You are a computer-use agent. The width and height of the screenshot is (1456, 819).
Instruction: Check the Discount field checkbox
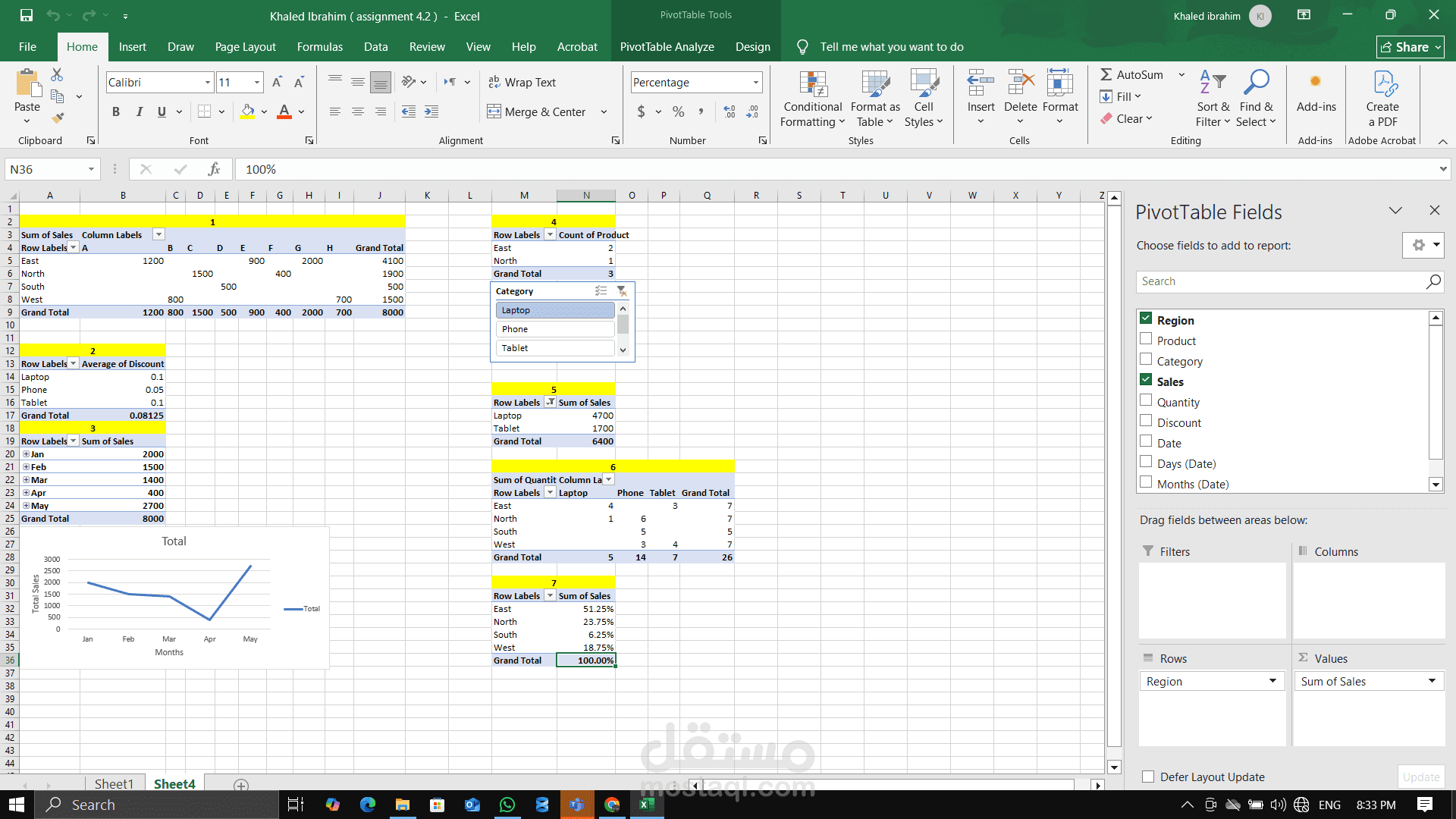tap(1146, 421)
